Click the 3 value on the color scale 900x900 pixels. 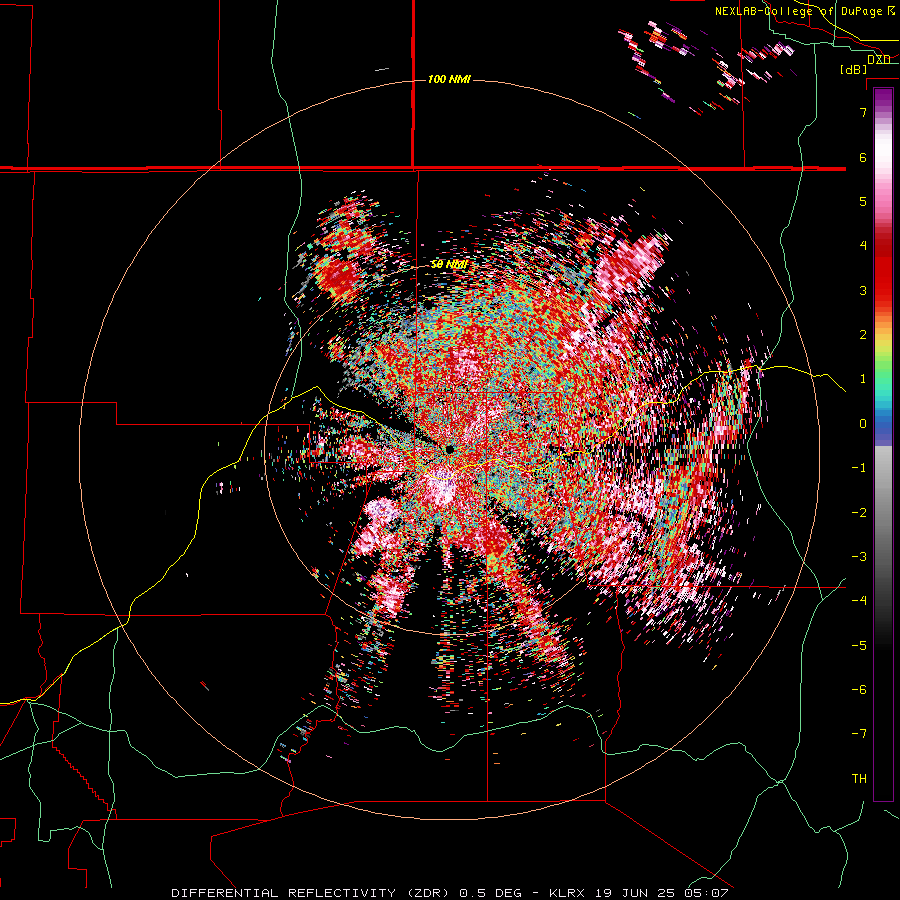pyautogui.click(x=863, y=290)
